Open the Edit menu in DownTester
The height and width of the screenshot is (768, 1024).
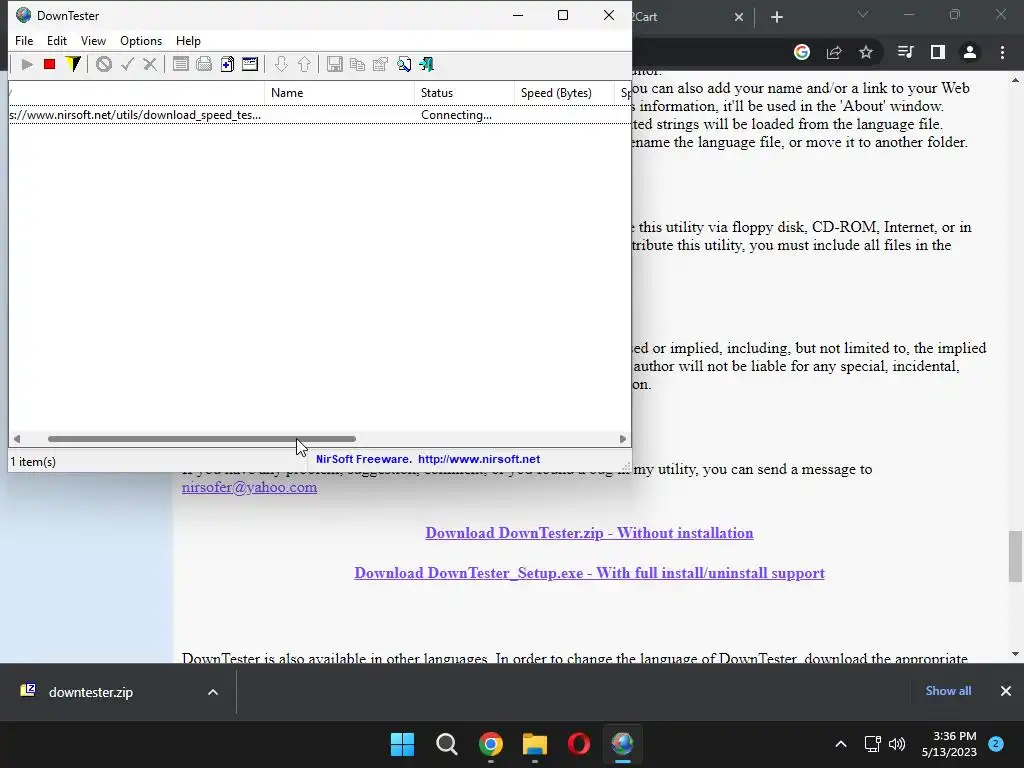(57, 40)
